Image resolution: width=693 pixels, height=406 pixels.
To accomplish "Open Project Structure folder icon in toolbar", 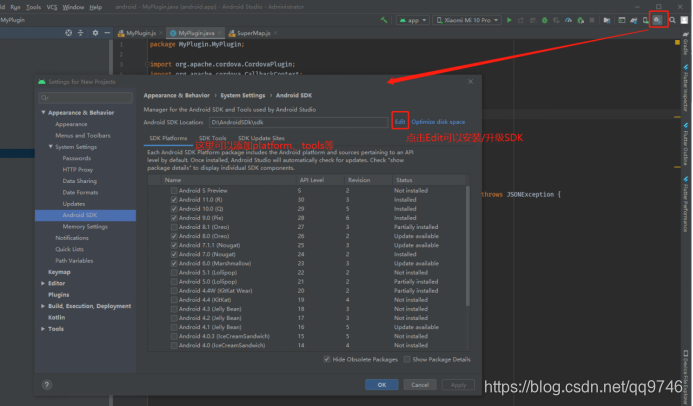I will tap(607, 20).
